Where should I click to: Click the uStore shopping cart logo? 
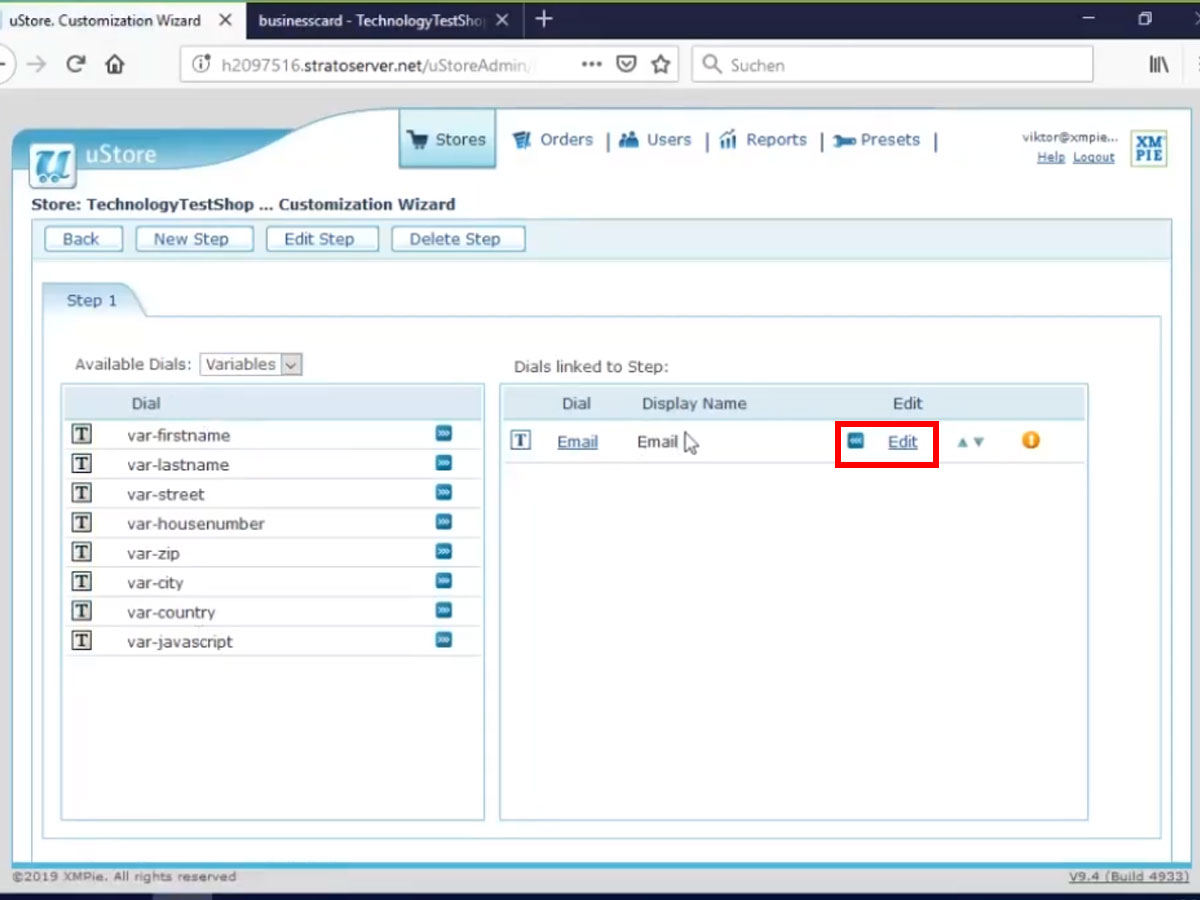[53, 166]
